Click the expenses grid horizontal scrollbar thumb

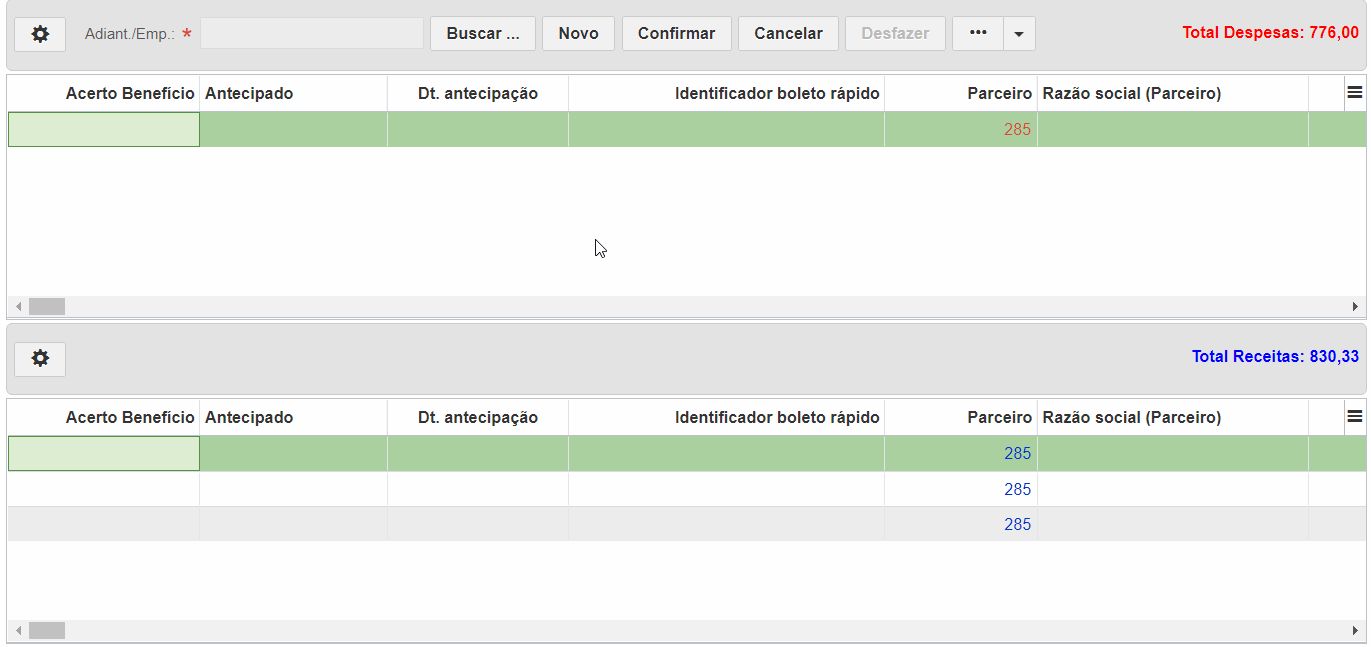point(47,307)
